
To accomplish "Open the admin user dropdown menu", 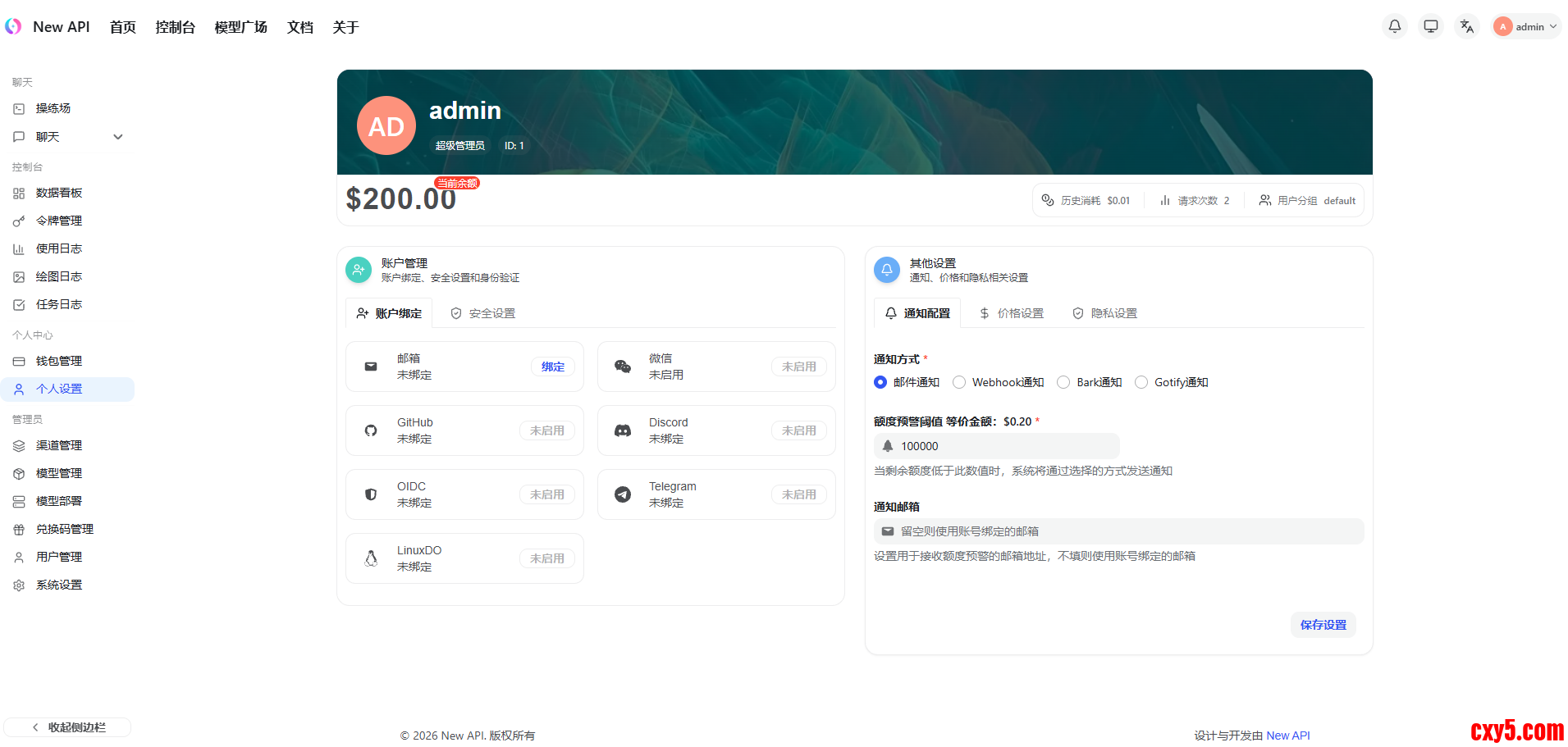I will (1526, 26).
